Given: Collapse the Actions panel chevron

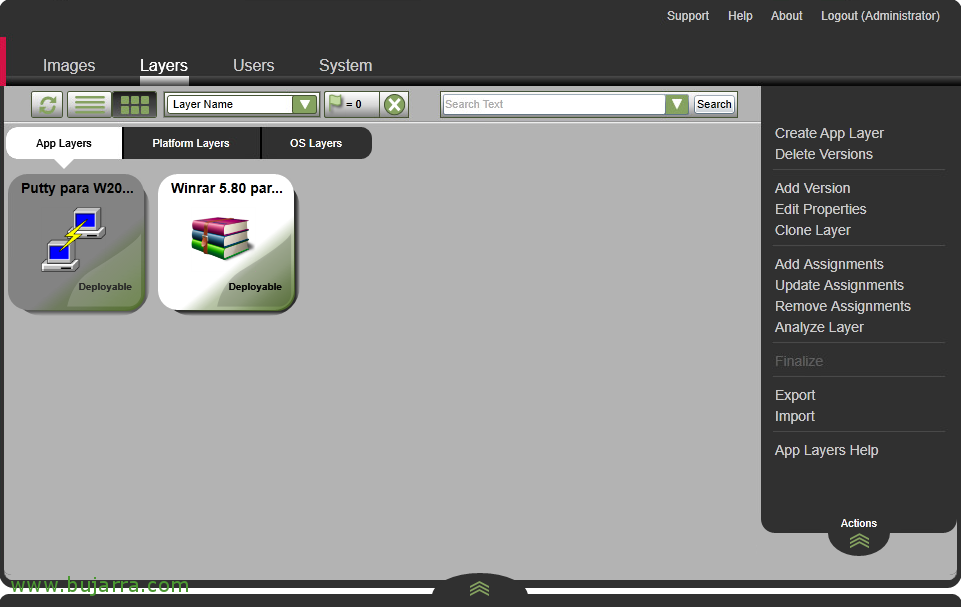Looking at the screenshot, I should click(x=859, y=540).
